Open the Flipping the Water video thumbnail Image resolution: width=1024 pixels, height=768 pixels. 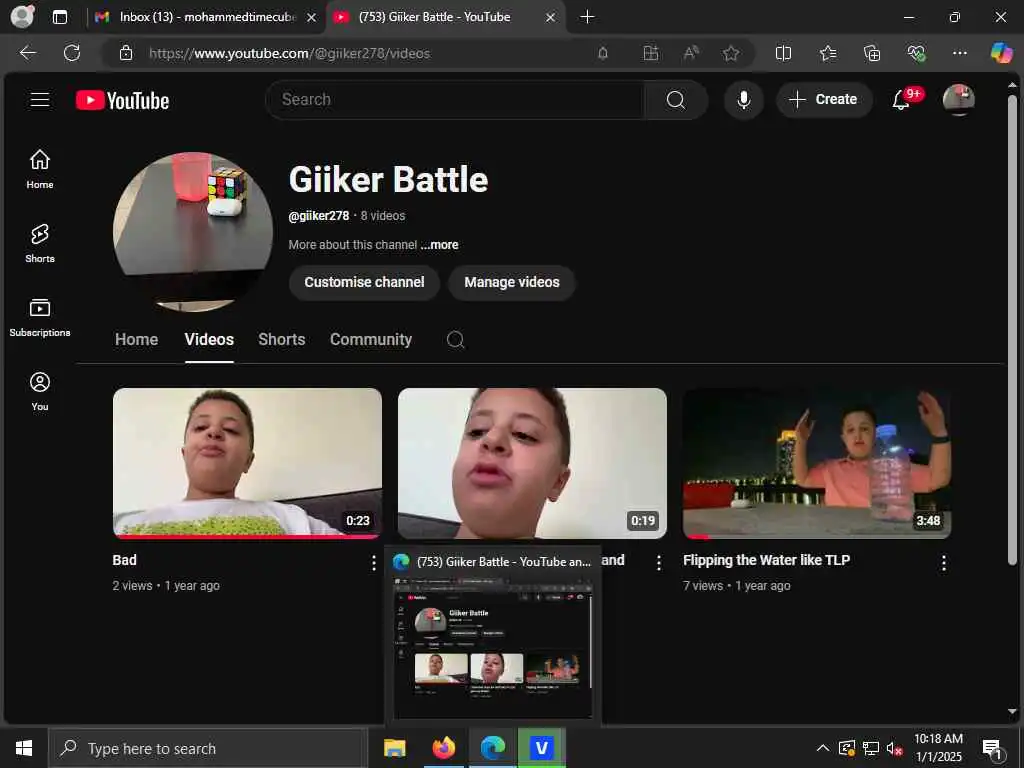pyautogui.click(x=817, y=463)
